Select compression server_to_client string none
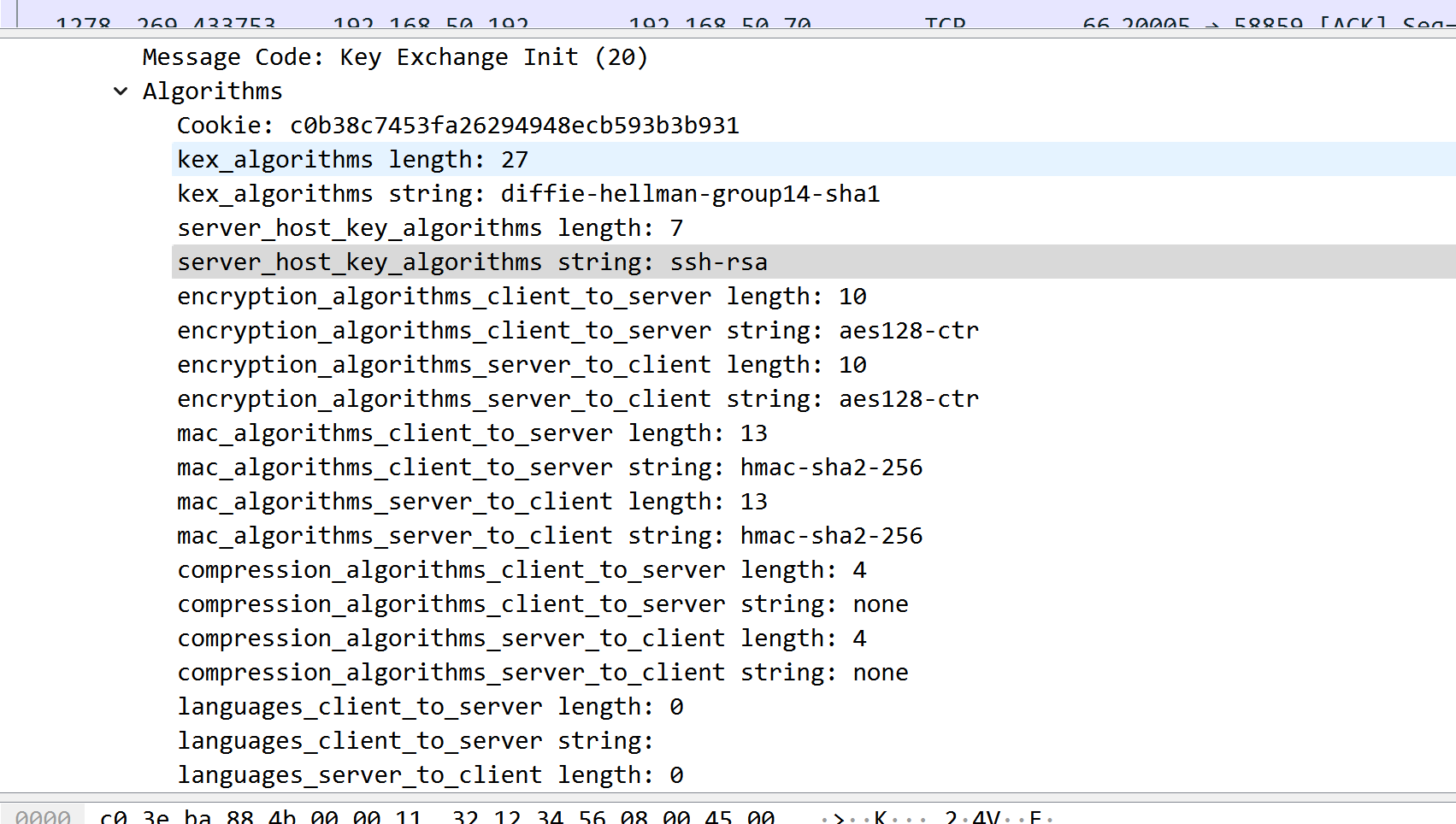1456x824 pixels. pos(542,673)
